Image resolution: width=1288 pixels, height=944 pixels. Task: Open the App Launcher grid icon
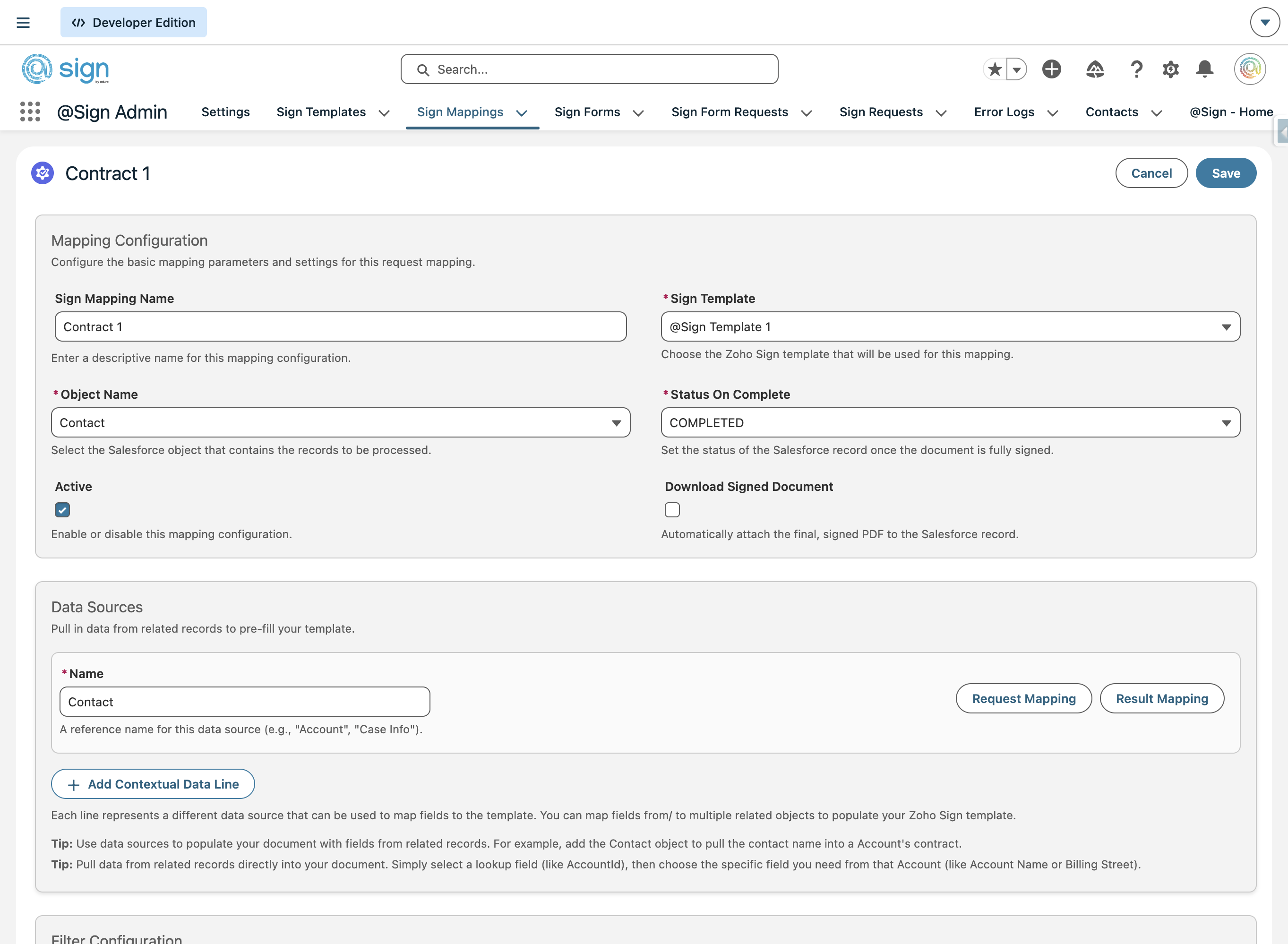(30, 112)
